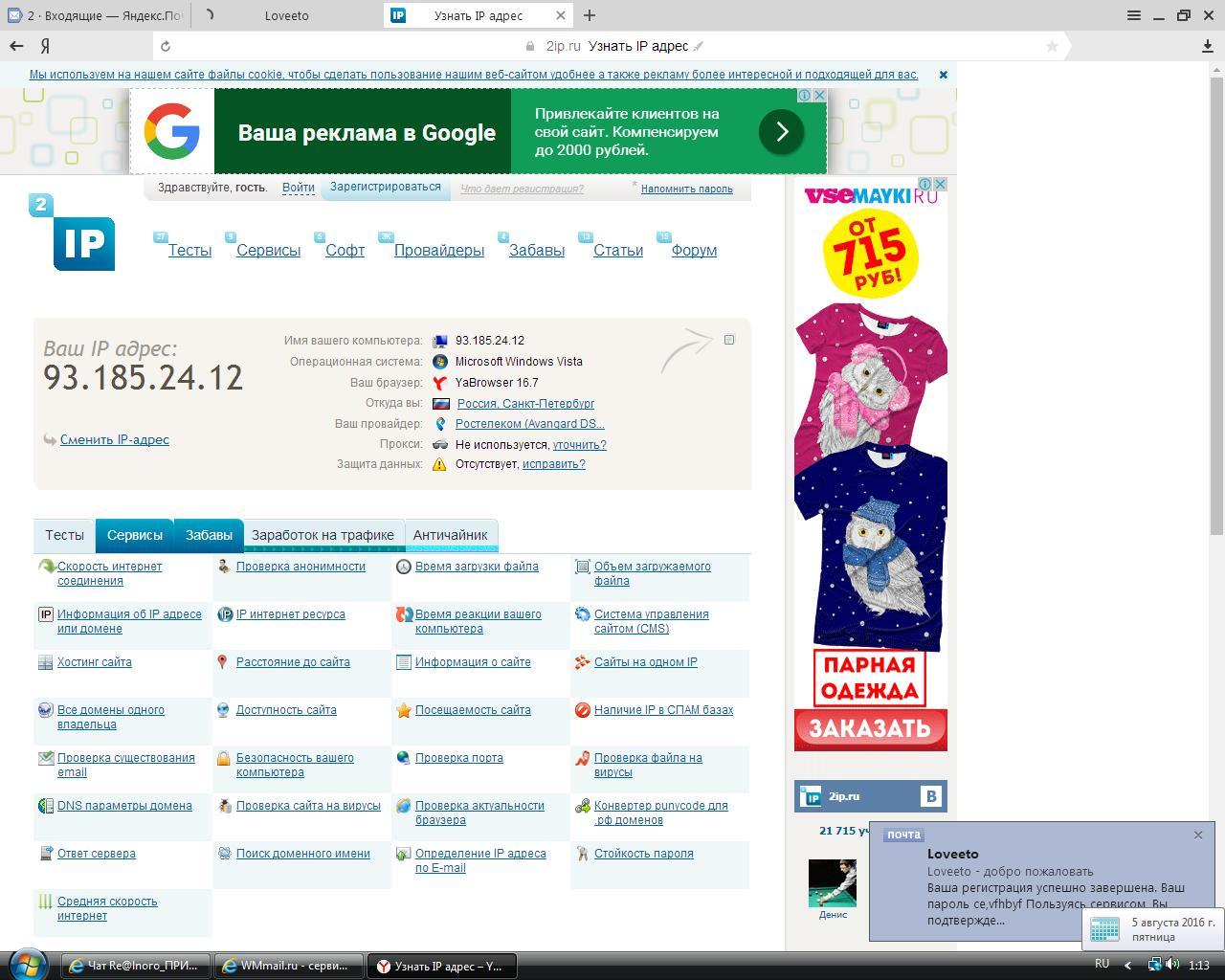This screenshot has height=980, width=1225.
Task: Click the volume icon in system tray
Action: [1172, 965]
